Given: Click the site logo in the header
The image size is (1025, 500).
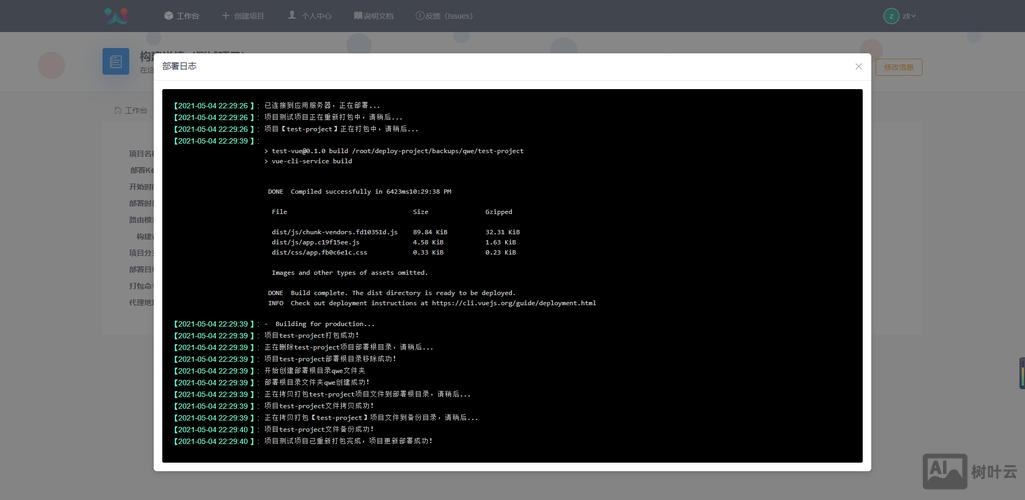Looking at the screenshot, I should [116, 16].
